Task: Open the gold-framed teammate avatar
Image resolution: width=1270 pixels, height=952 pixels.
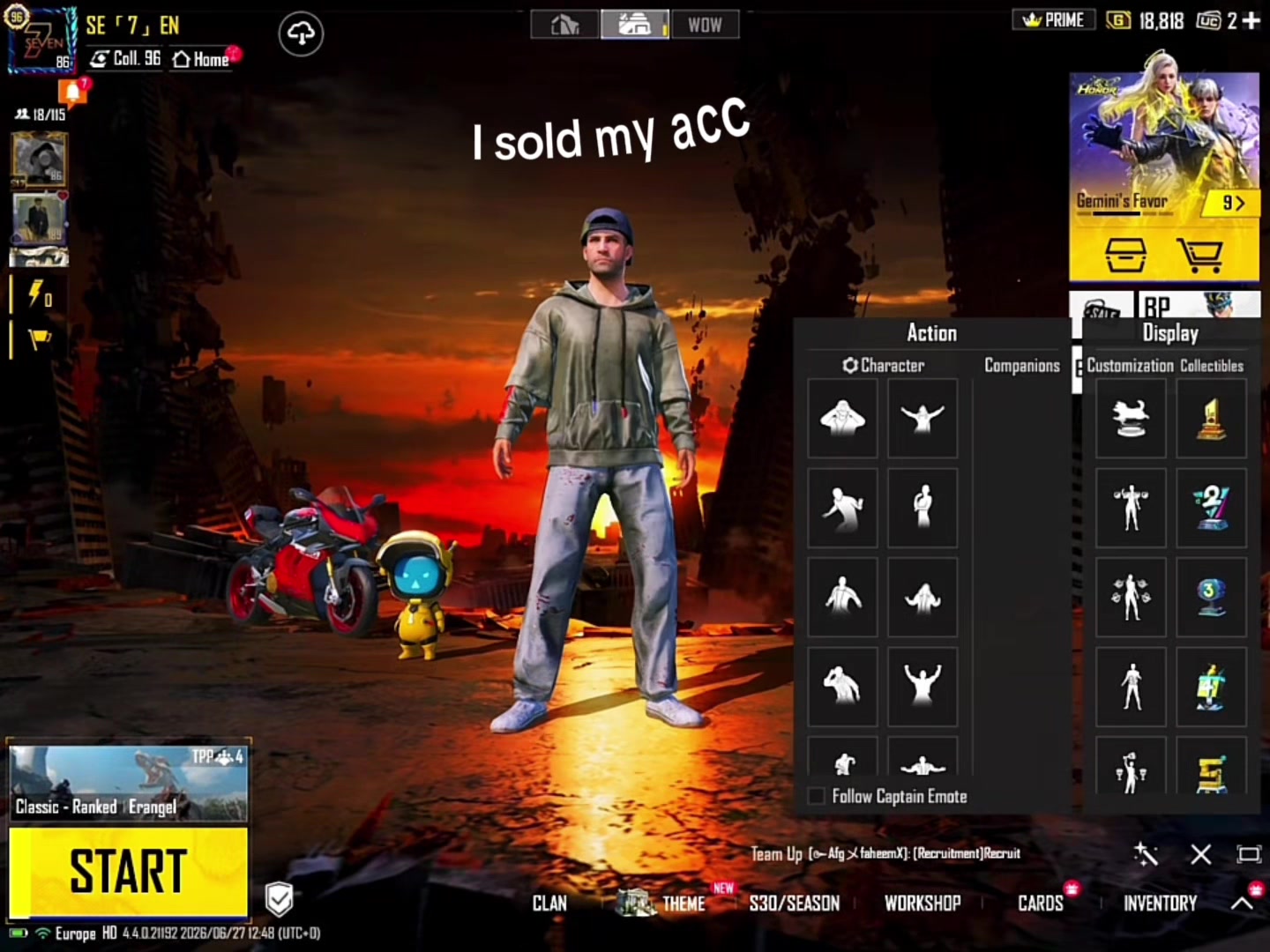Action: (40, 160)
